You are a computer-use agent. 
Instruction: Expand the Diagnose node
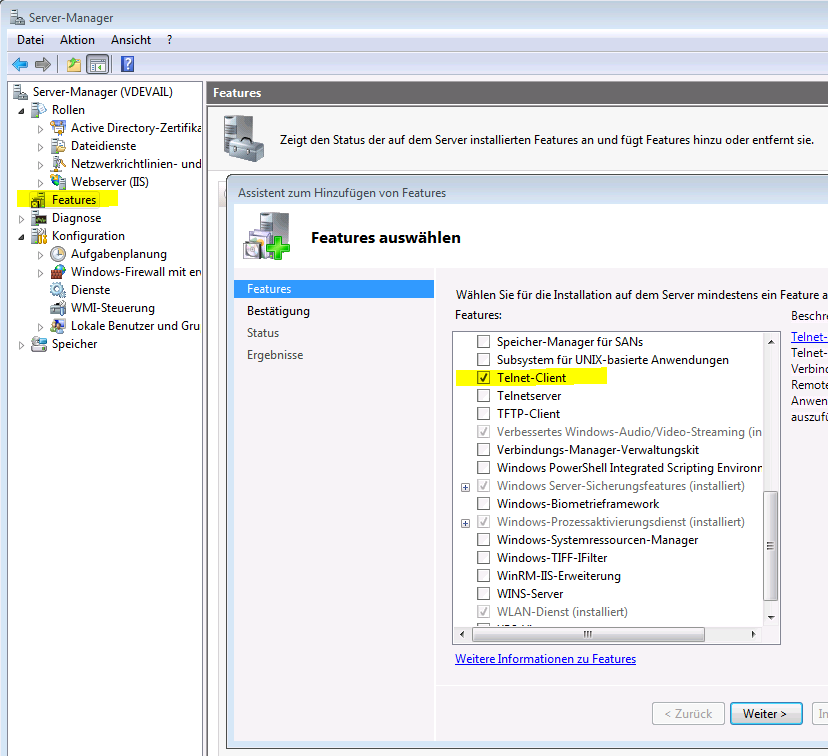(x=21, y=219)
